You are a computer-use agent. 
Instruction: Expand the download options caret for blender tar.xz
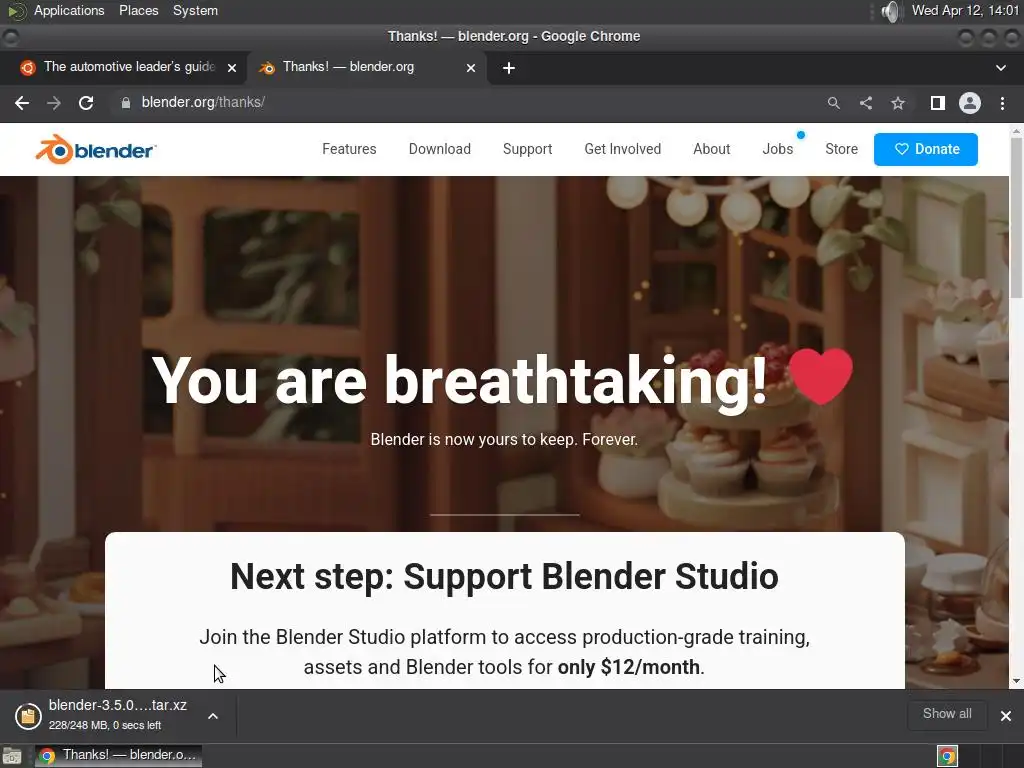[213, 716]
